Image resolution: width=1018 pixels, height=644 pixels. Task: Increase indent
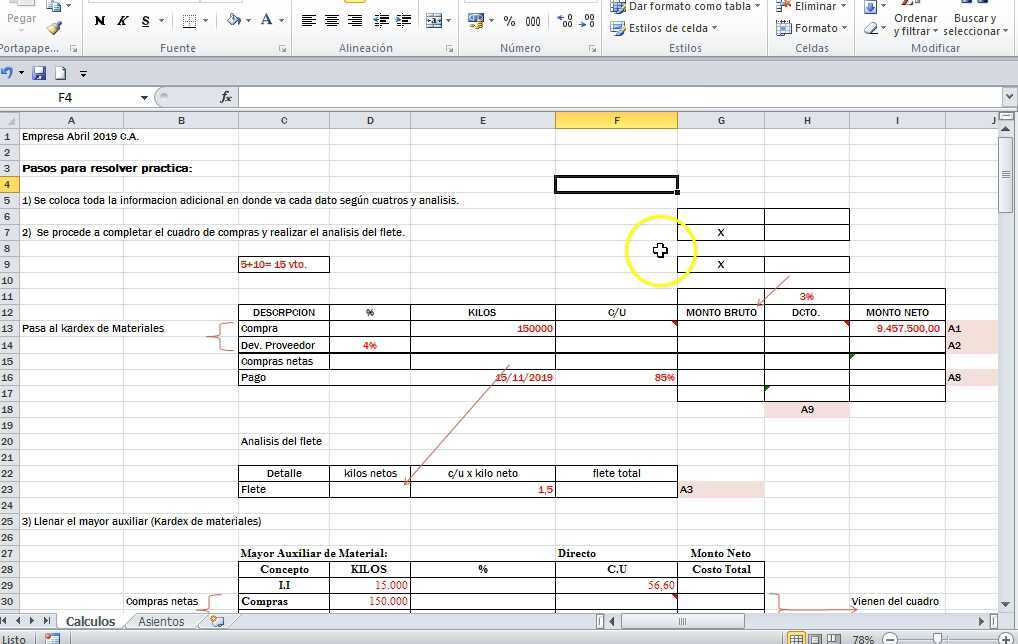coord(403,21)
